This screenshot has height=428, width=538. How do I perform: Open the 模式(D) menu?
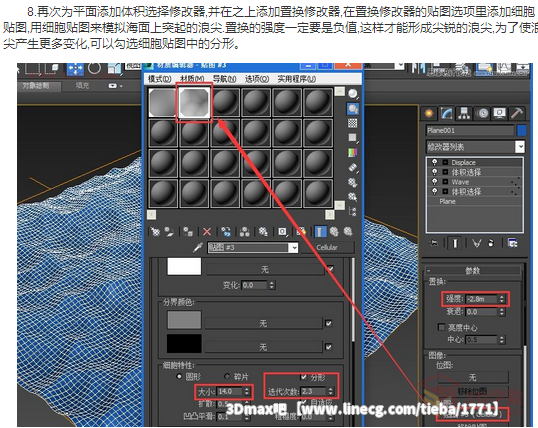pos(160,79)
